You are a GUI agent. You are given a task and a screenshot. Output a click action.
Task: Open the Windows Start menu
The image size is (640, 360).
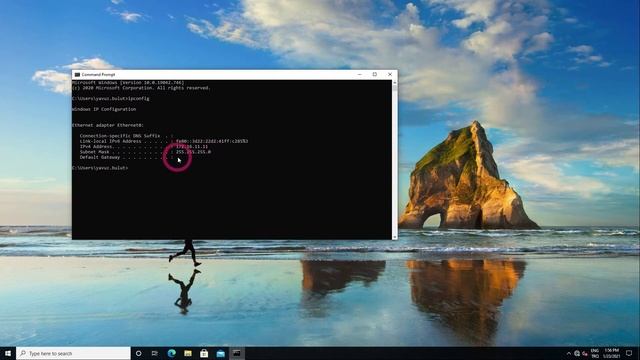pos(8,353)
